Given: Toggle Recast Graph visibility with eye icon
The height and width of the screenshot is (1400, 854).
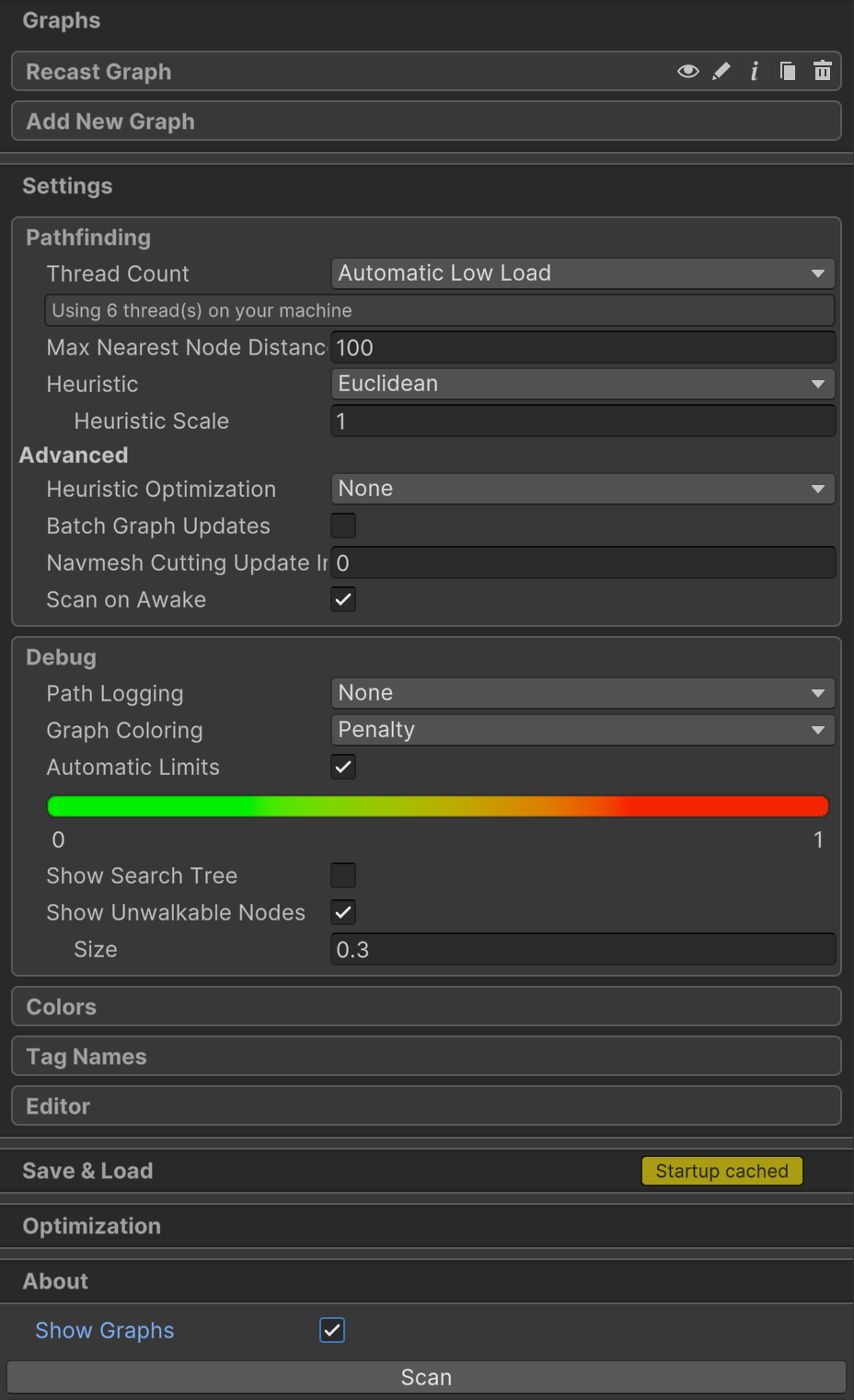Looking at the screenshot, I should coord(687,71).
